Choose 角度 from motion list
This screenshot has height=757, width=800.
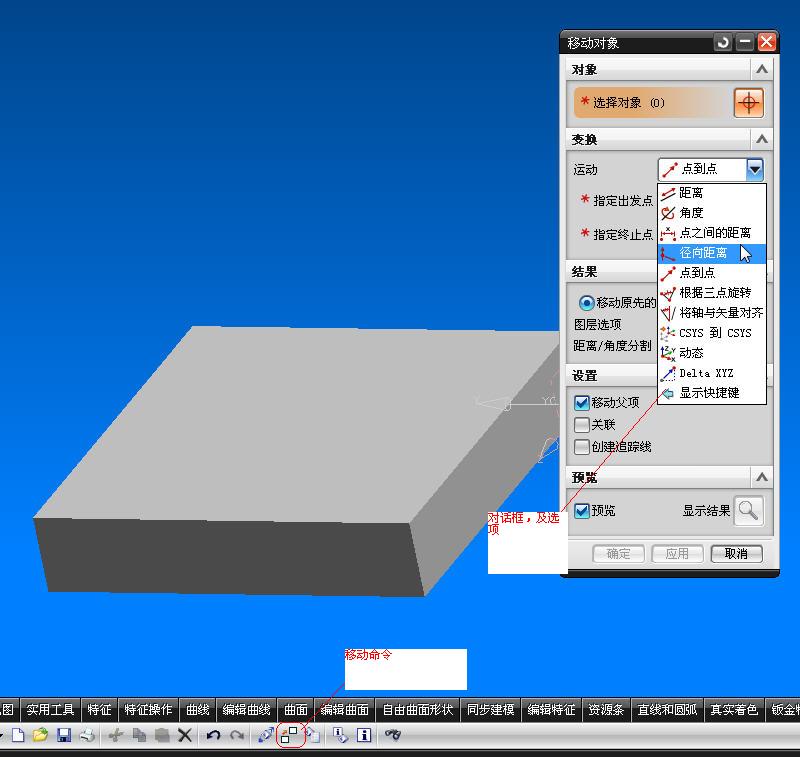712,213
